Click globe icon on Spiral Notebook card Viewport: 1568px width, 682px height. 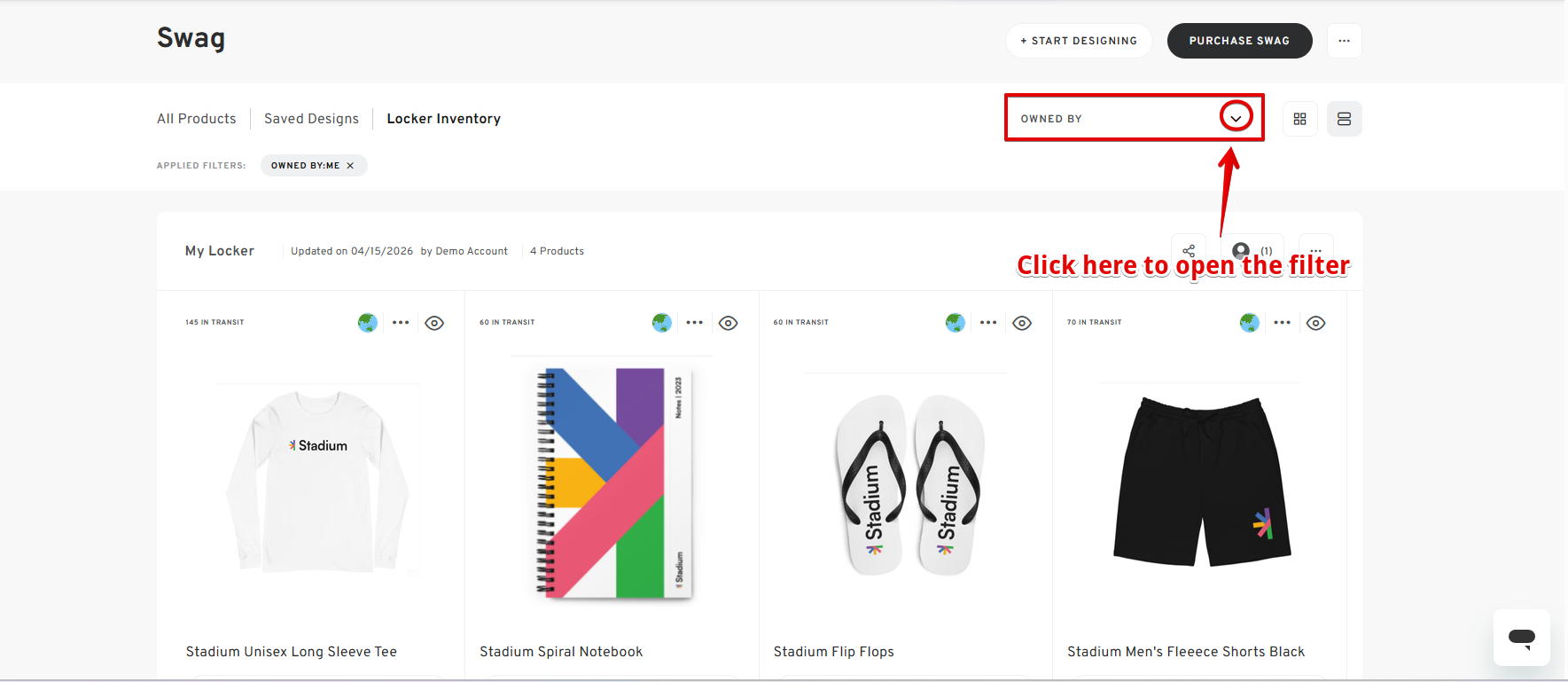[661, 323]
